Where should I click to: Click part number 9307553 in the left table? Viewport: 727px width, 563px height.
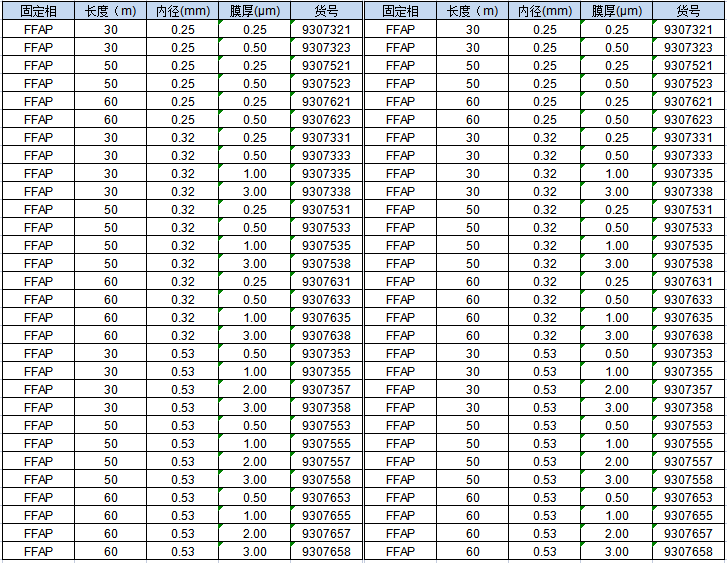click(x=326, y=426)
